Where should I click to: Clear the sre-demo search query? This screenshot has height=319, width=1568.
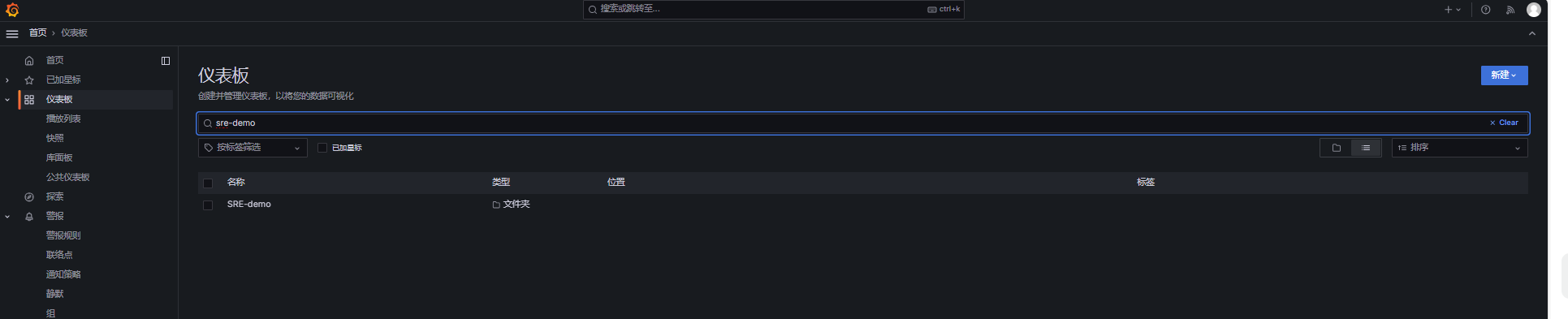pyautogui.click(x=1504, y=123)
